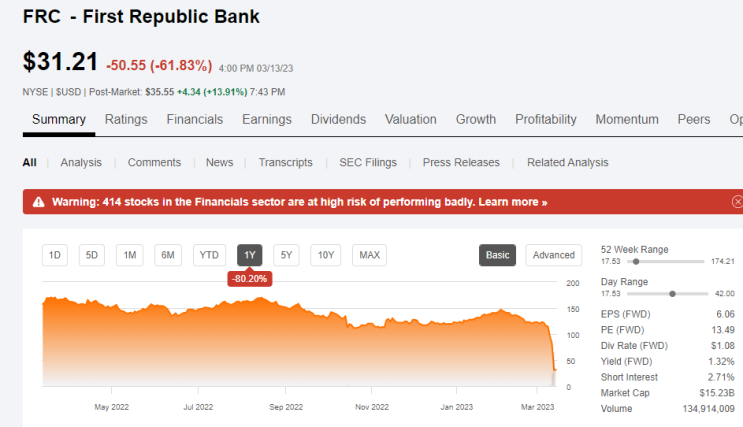This screenshot has width=743, height=427.
Task: Switch chart range to 5Y
Action: click(x=286, y=255)
